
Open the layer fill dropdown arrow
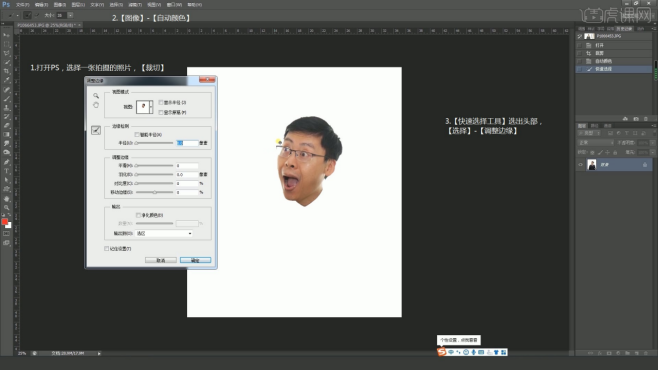pyautogui.click(x=653, y=152)
